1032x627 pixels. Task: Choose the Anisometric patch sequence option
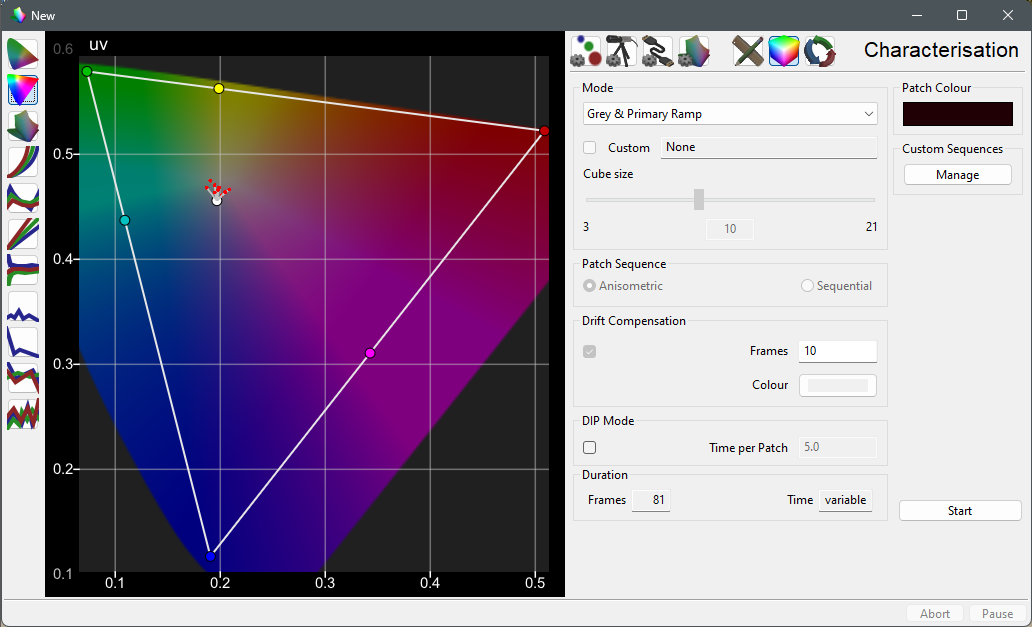point(590,286)
